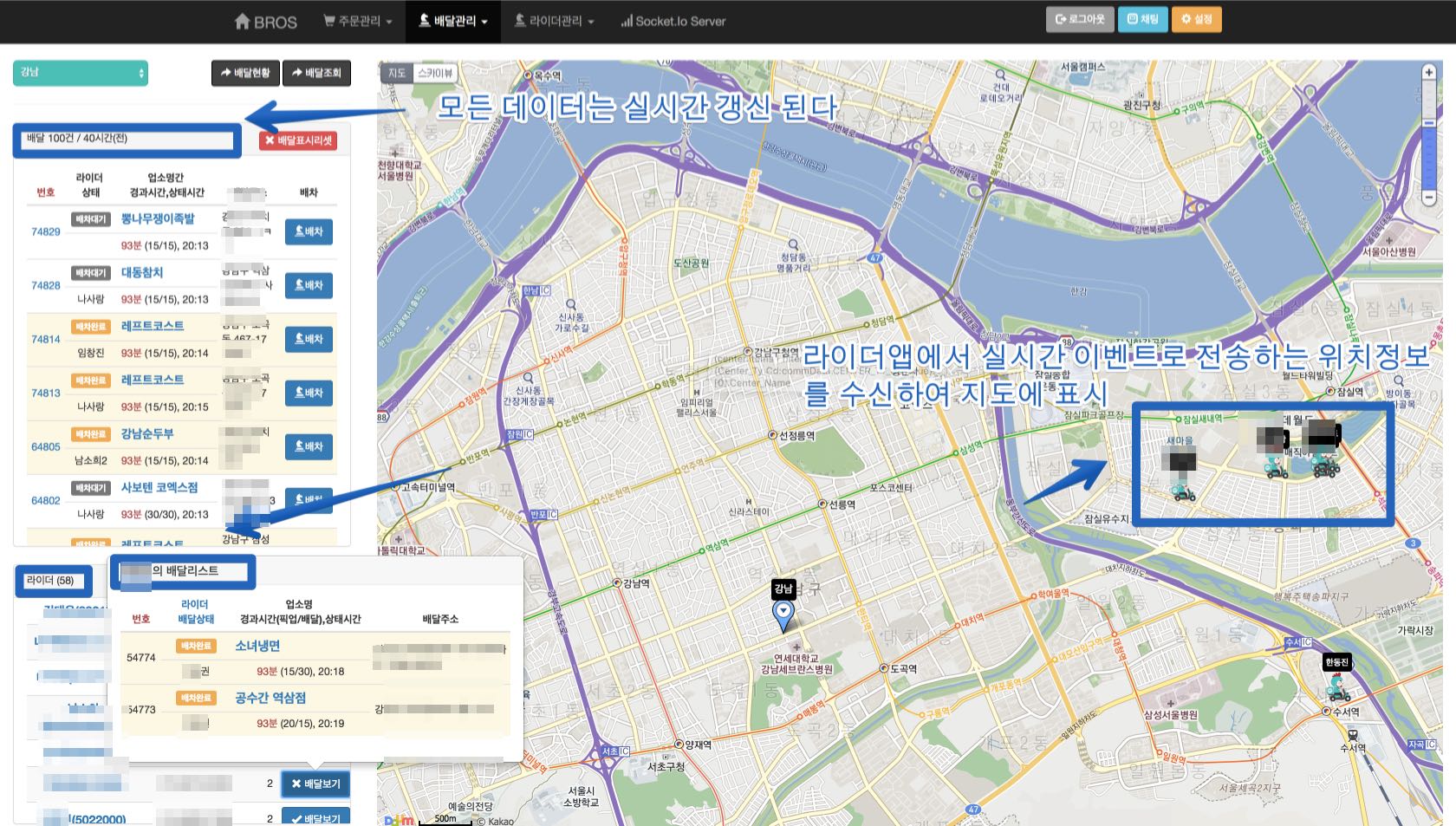Click the 수서역 station marker on map
The width and height of the screenshot is (1456, 826).
(x=1327, y=712)
